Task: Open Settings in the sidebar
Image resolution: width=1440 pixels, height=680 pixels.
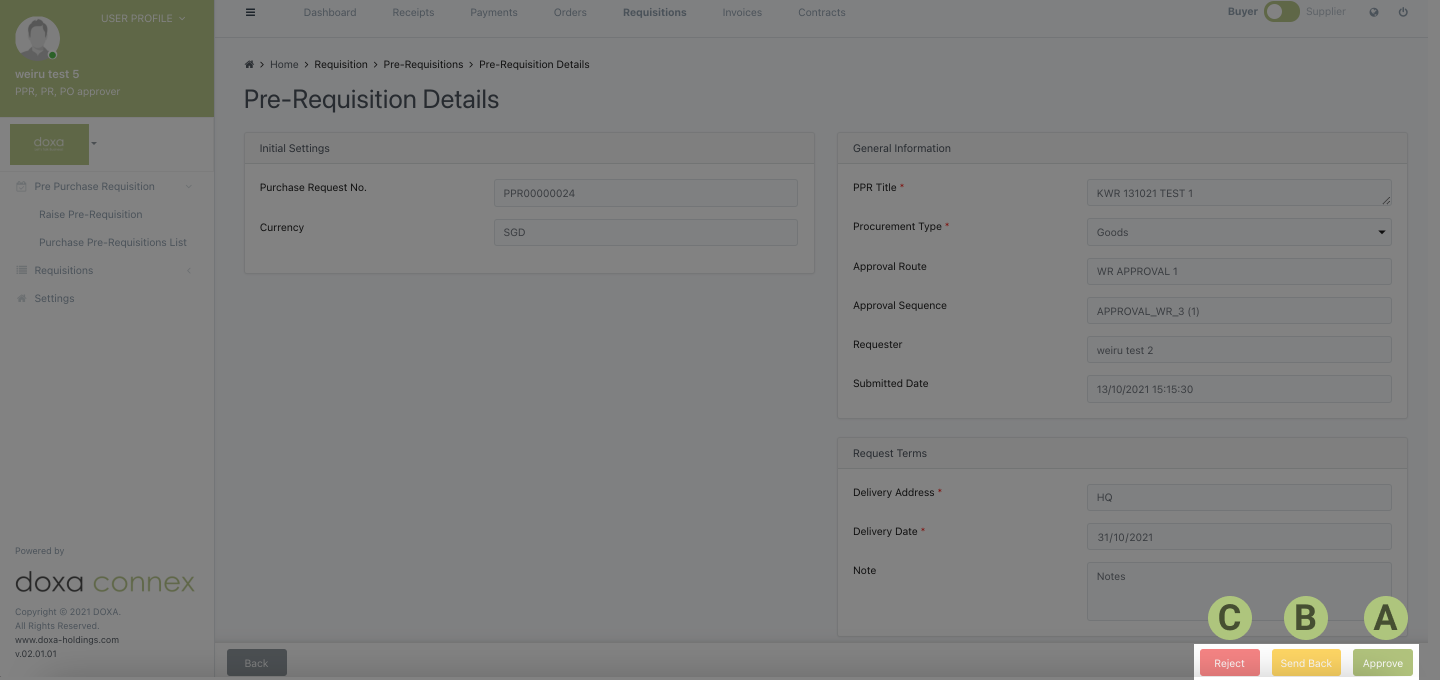Action: [54, 298]
